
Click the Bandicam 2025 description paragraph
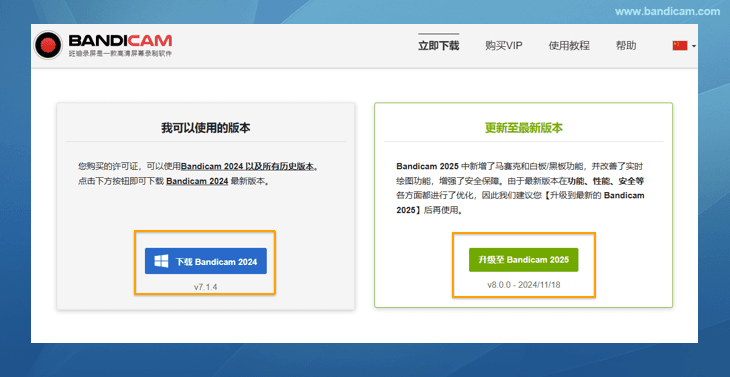(520, 188)
